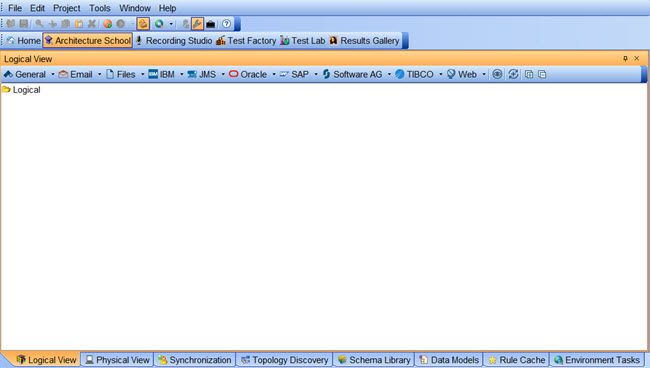Image resolution: width=650 pixels, height=368 pixels.
Task: Toggle the highlighted wrench settings icon
Action: pos(197,24)
